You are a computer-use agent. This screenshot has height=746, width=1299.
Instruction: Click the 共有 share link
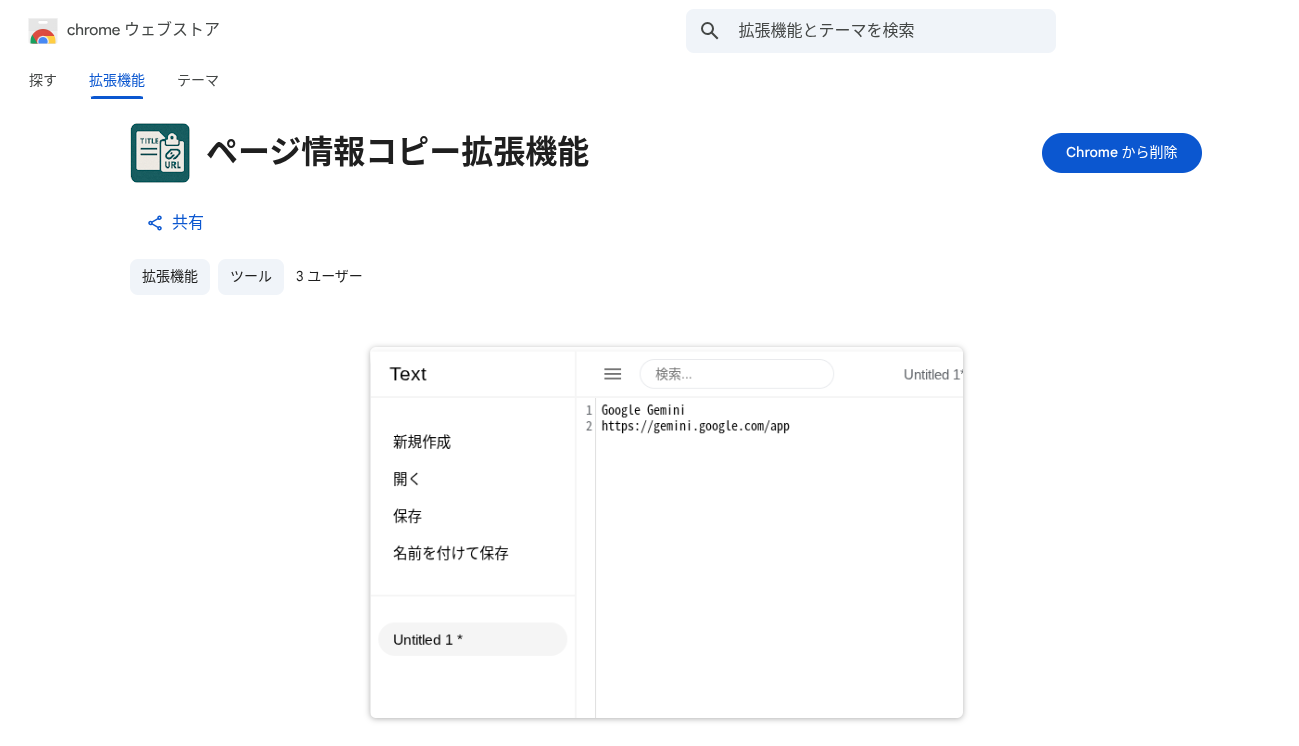(175, 223)
